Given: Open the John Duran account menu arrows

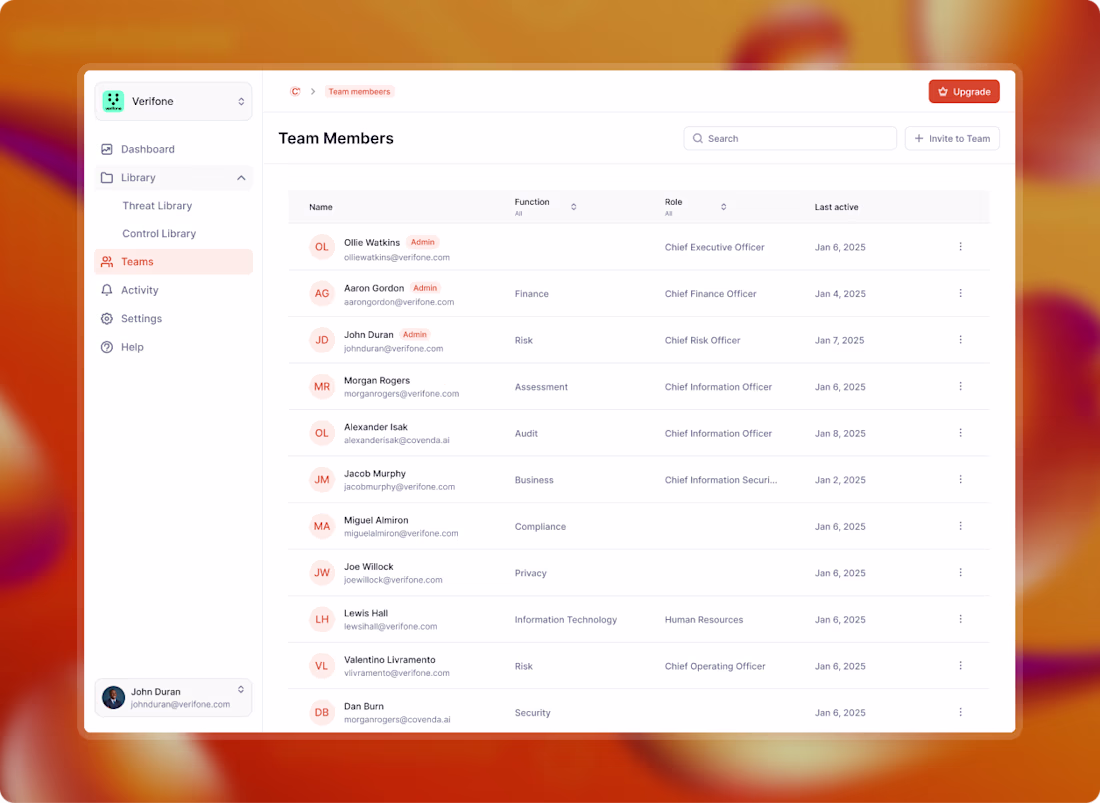Looking at the screenshot, I should pos(241,690).
